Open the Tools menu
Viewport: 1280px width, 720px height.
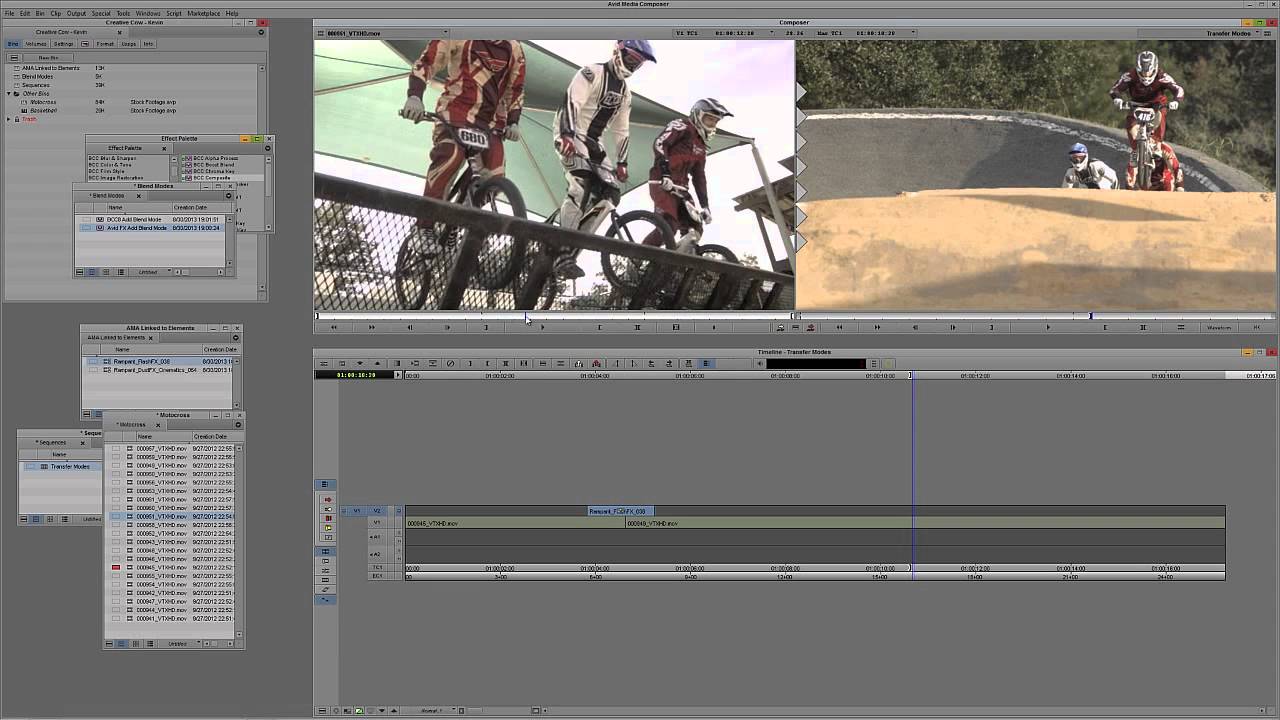[123, 13]
